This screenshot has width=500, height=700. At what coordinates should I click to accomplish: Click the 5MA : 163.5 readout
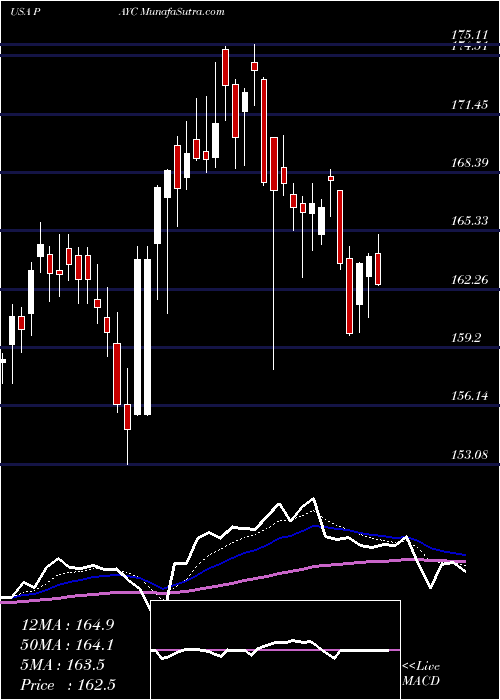63,665
